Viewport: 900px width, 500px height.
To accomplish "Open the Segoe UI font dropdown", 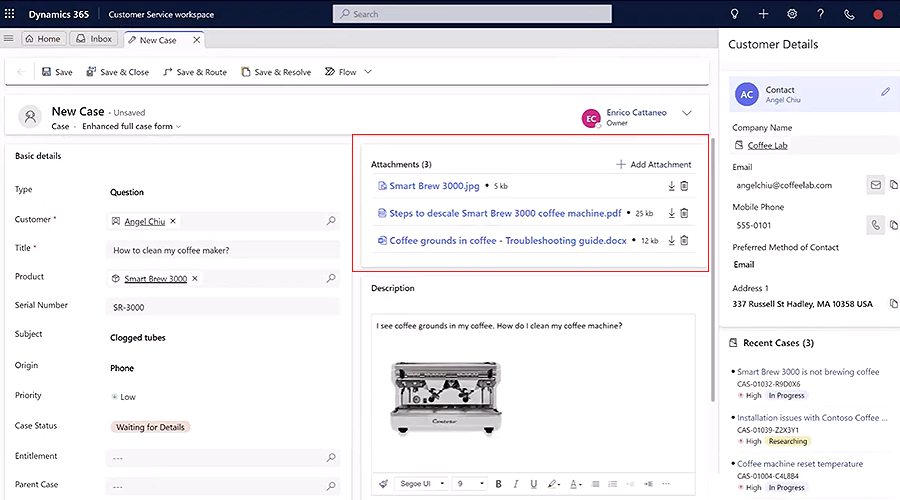I will [x=422, y=484].
